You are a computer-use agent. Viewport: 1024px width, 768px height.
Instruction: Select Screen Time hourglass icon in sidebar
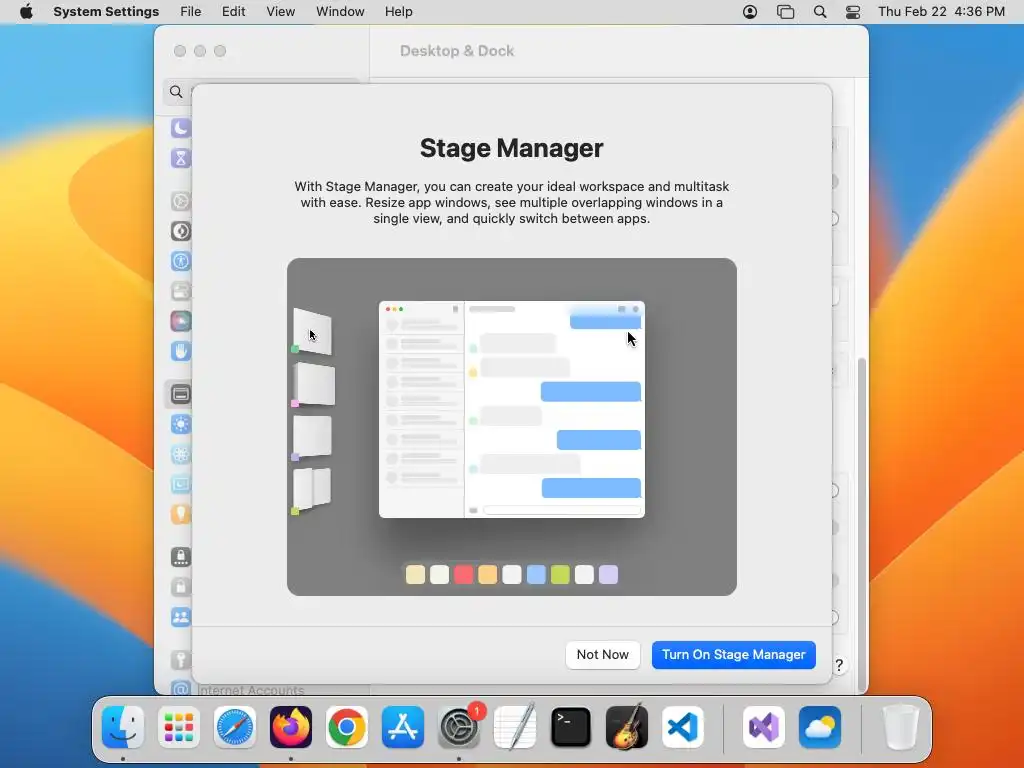(181, 158)
